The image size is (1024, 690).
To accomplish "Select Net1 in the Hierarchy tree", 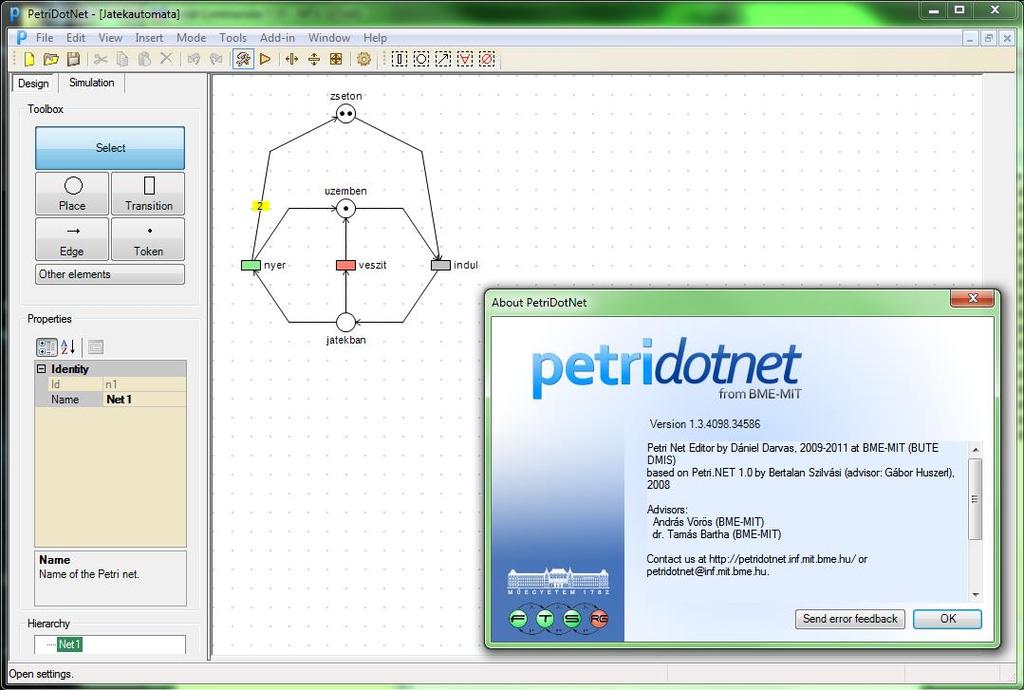I will pos(69,644).
